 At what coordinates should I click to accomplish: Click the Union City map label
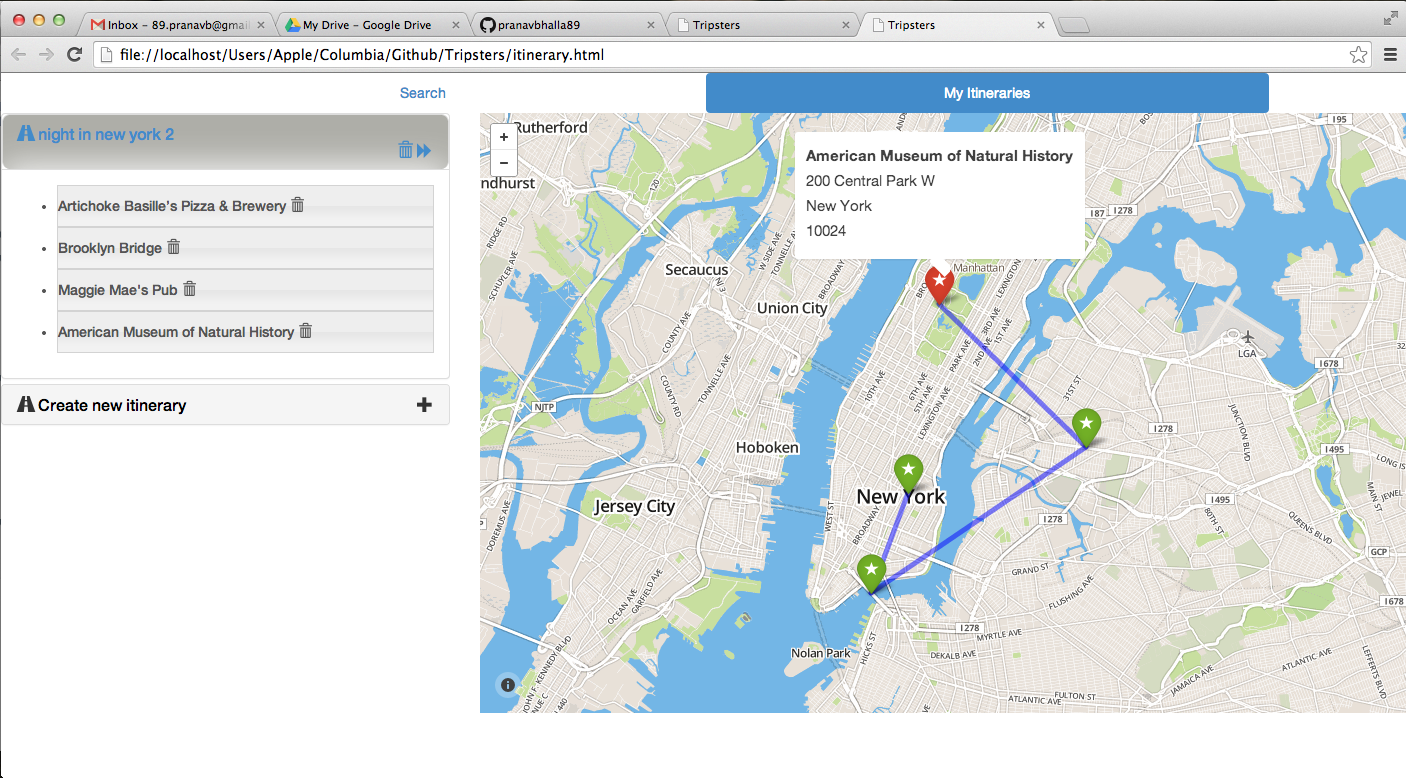coord(792,308)
